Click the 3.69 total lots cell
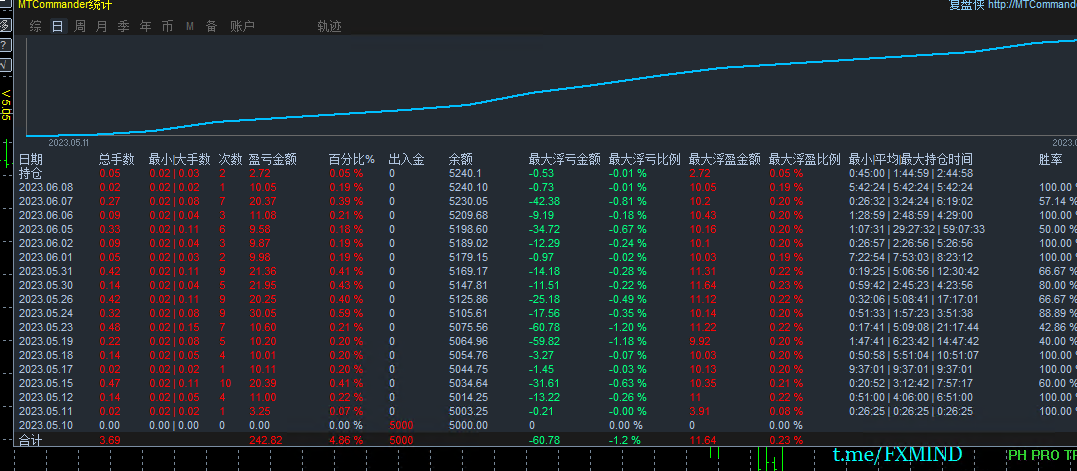The height and width of the screenshot is (471, 1077). (x=110, y=440)
